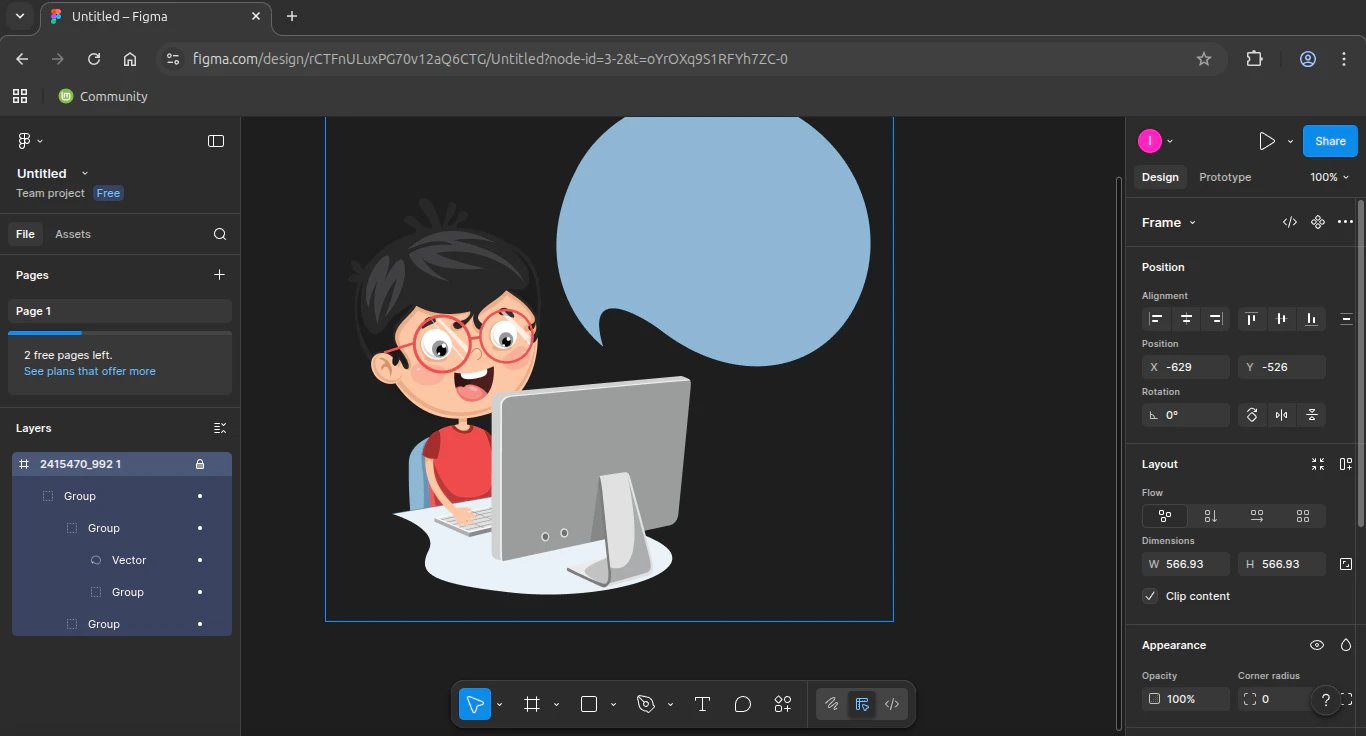Align selection to bottom
Image resolution: width=1366 pixels, height=736 pixels.
point(1311,319)
